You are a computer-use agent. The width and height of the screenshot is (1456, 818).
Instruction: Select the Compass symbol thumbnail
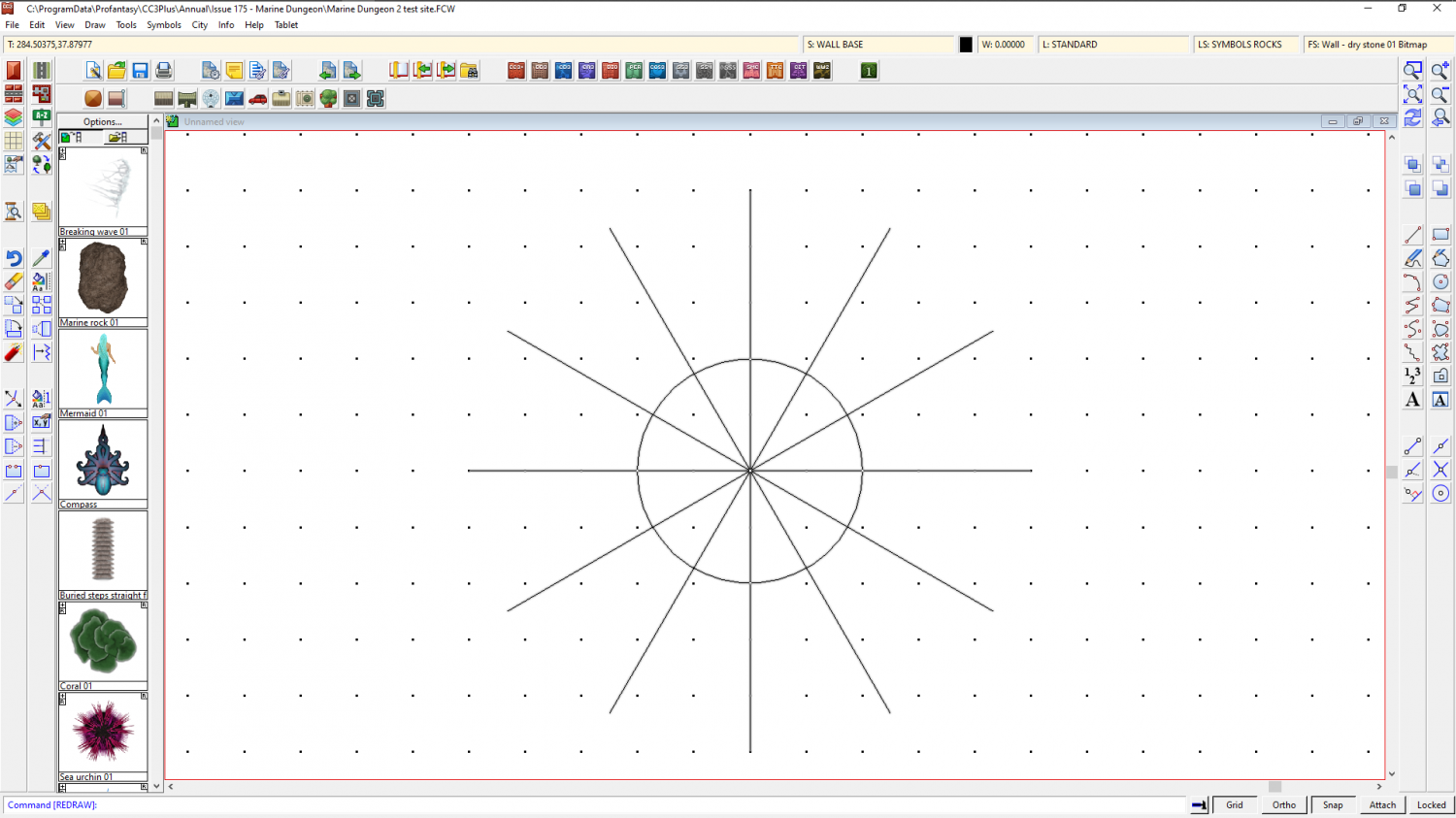click(103, 460)
